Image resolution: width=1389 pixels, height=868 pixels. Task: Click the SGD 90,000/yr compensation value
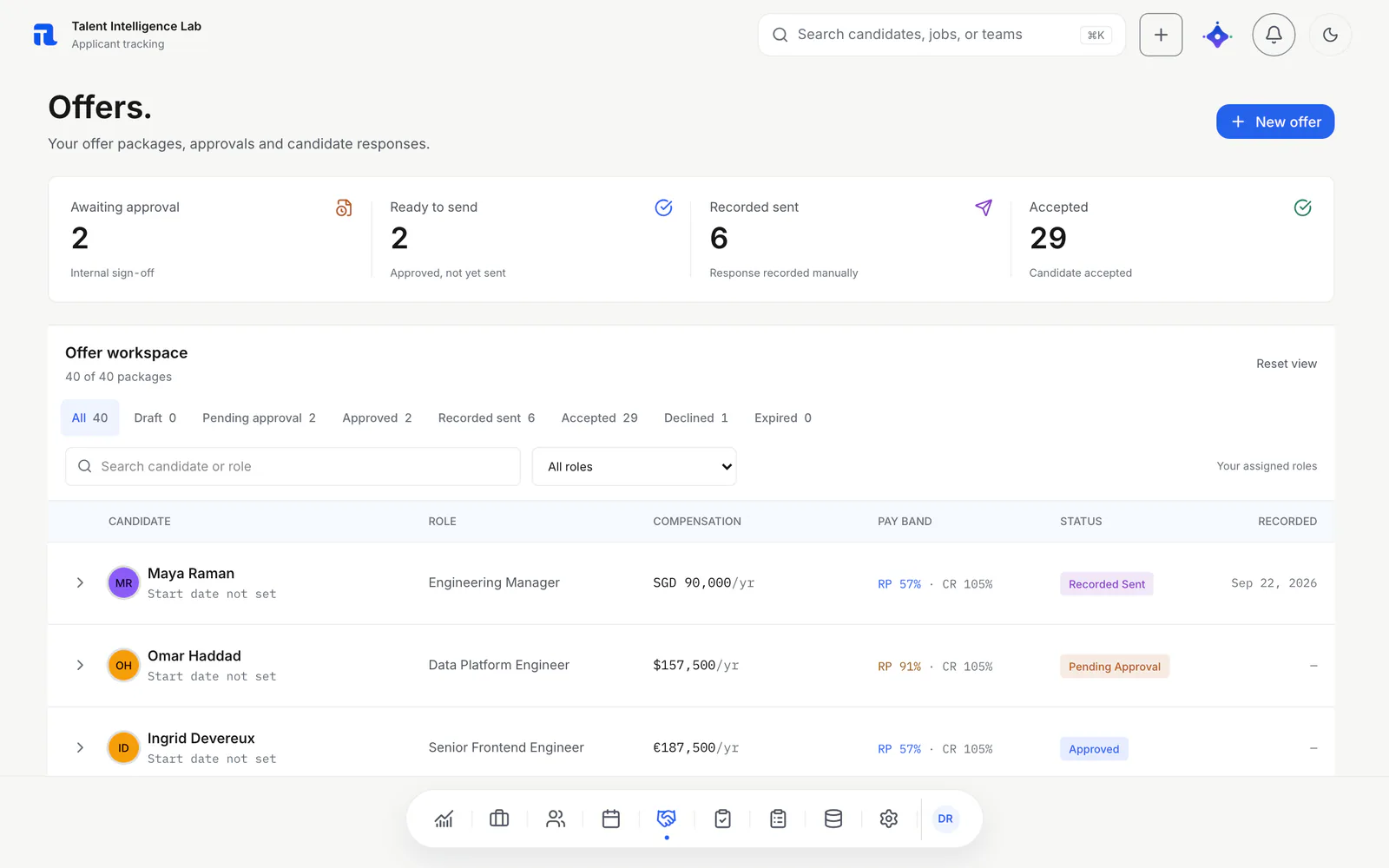[x=703, y=582]
